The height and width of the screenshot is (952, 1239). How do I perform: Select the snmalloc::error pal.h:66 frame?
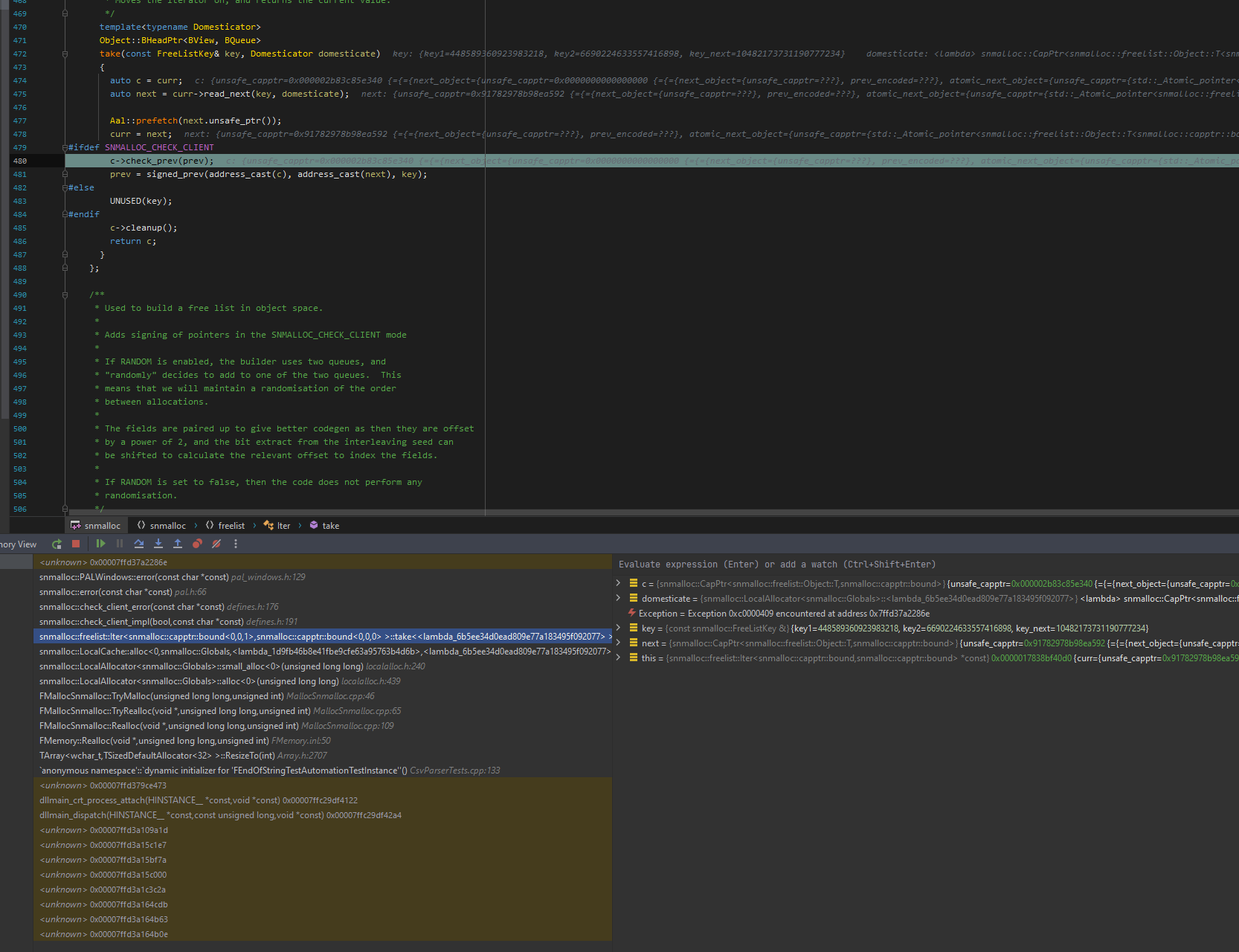(323, 592)
